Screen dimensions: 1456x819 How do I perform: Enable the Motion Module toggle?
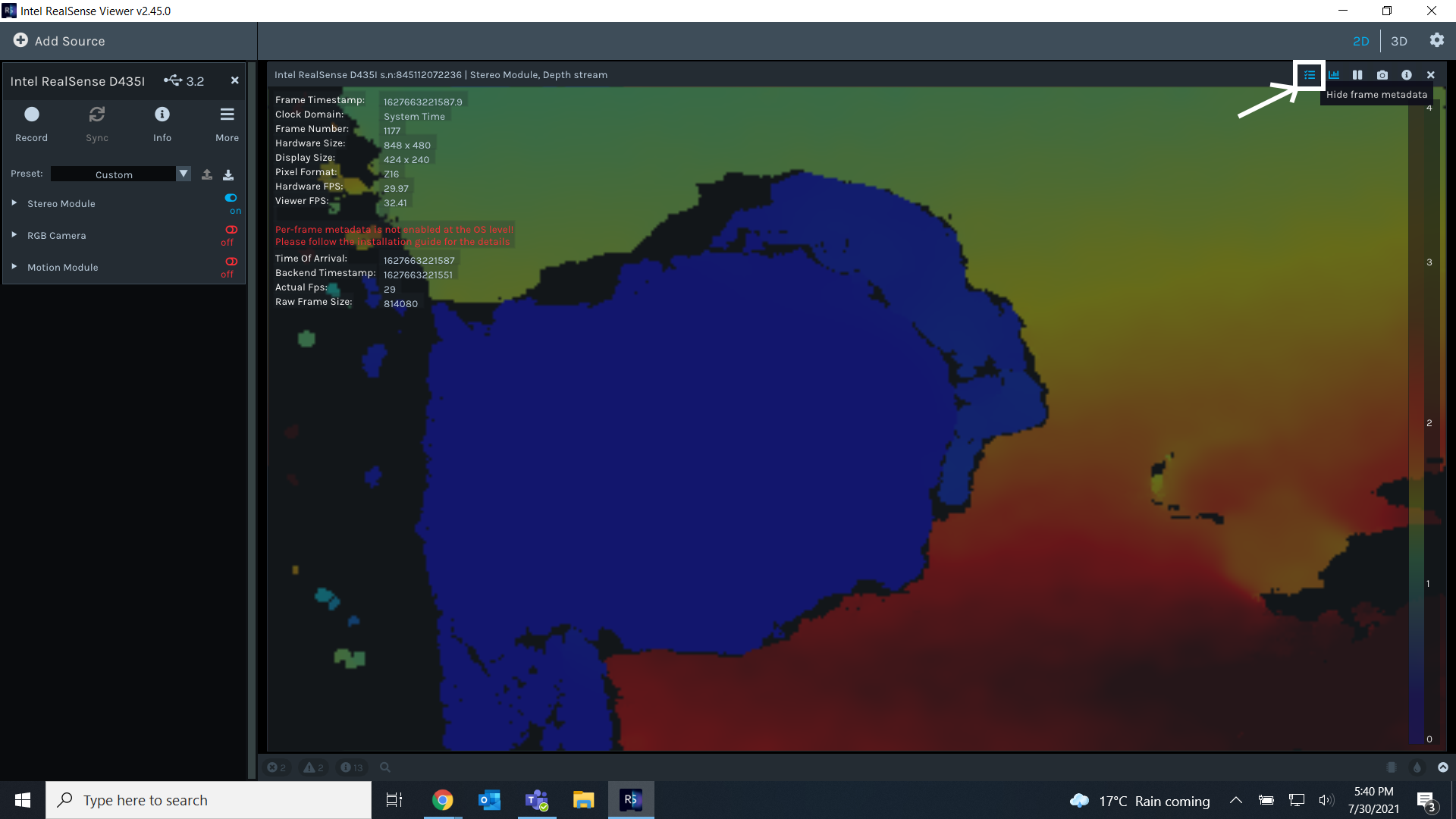[x=231, y=262]
